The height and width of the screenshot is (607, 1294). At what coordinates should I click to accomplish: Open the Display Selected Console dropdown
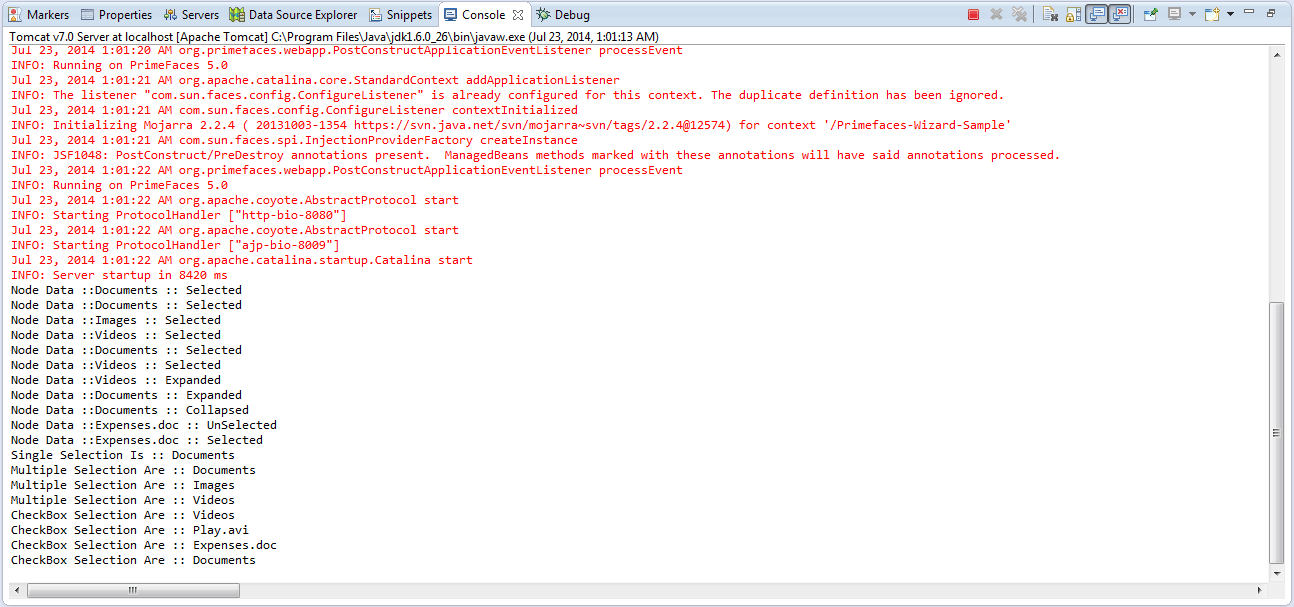pyautogui.click(x=1192, y=13)
